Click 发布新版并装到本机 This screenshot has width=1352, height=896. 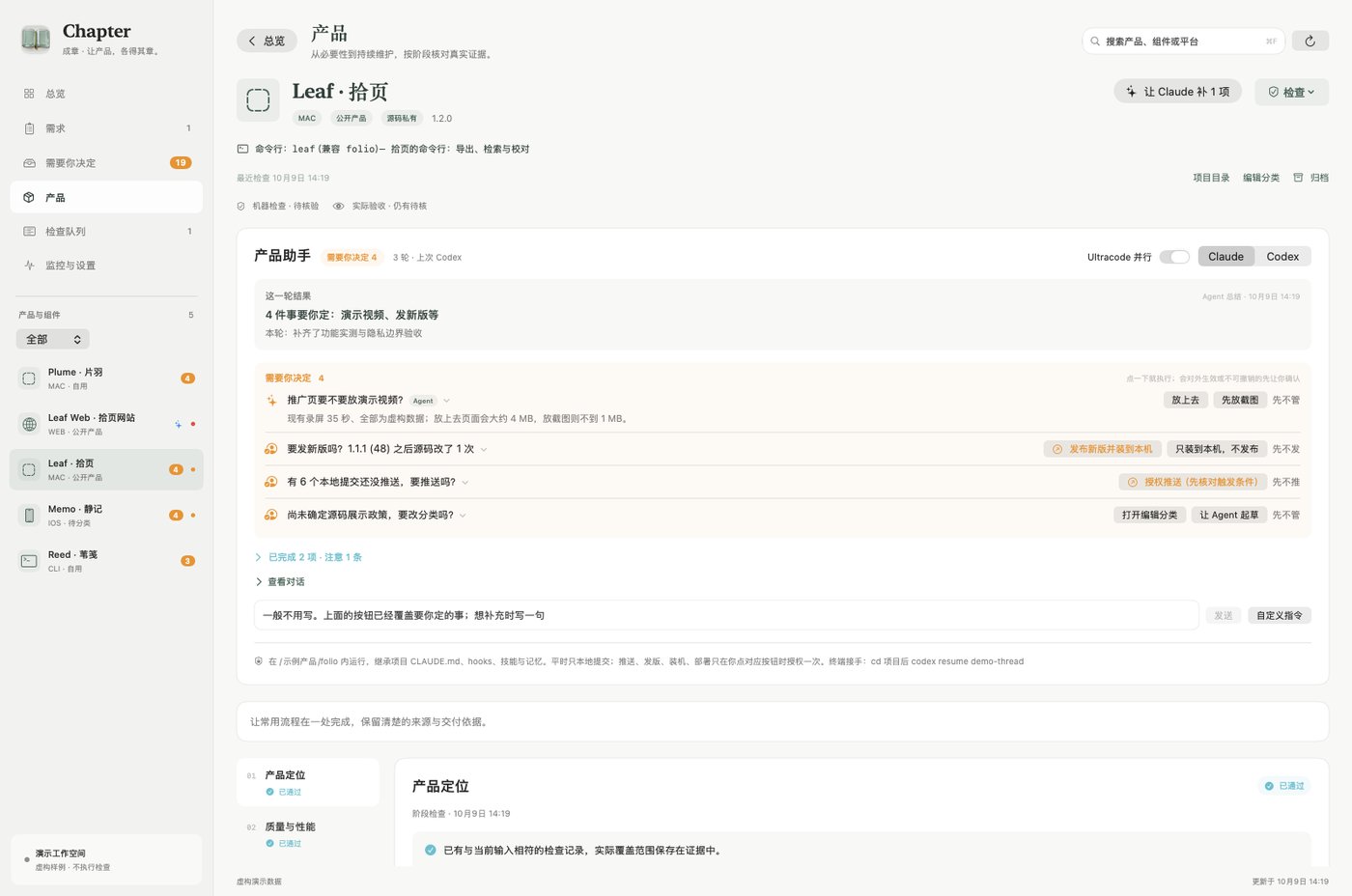[x=1102, y=449]
